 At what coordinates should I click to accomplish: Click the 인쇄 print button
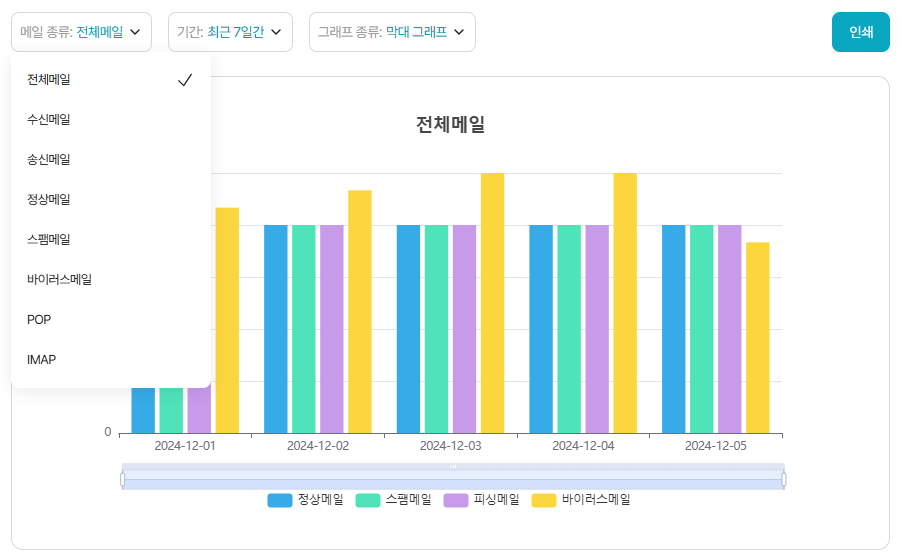(x=860, y=32)
